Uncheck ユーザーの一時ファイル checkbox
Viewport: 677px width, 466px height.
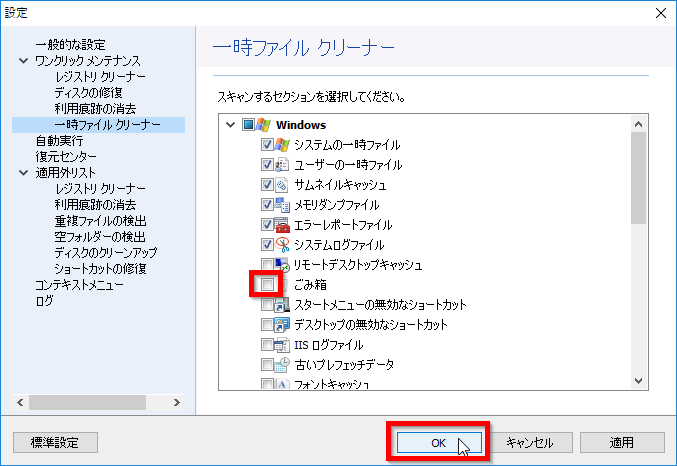coord(267,165)
